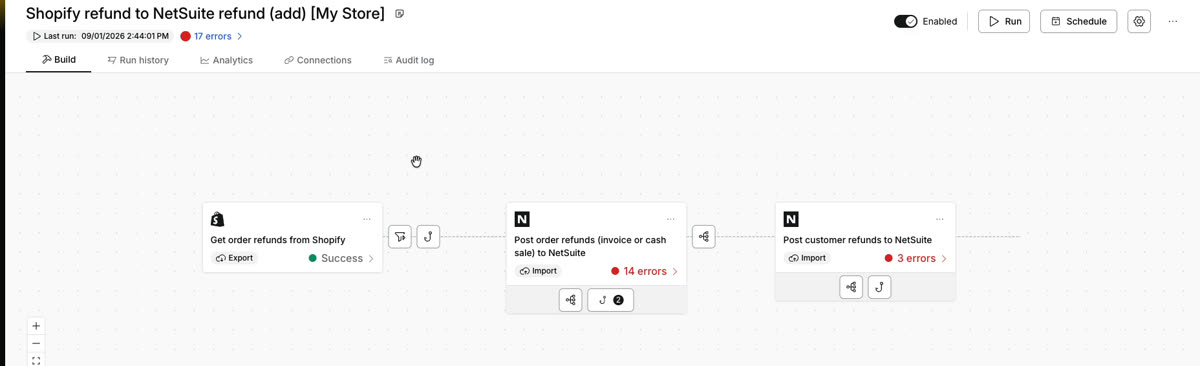Click the Export label on Shopify step
Viewport: 1200px width, 366px height.
click(235, 258)
